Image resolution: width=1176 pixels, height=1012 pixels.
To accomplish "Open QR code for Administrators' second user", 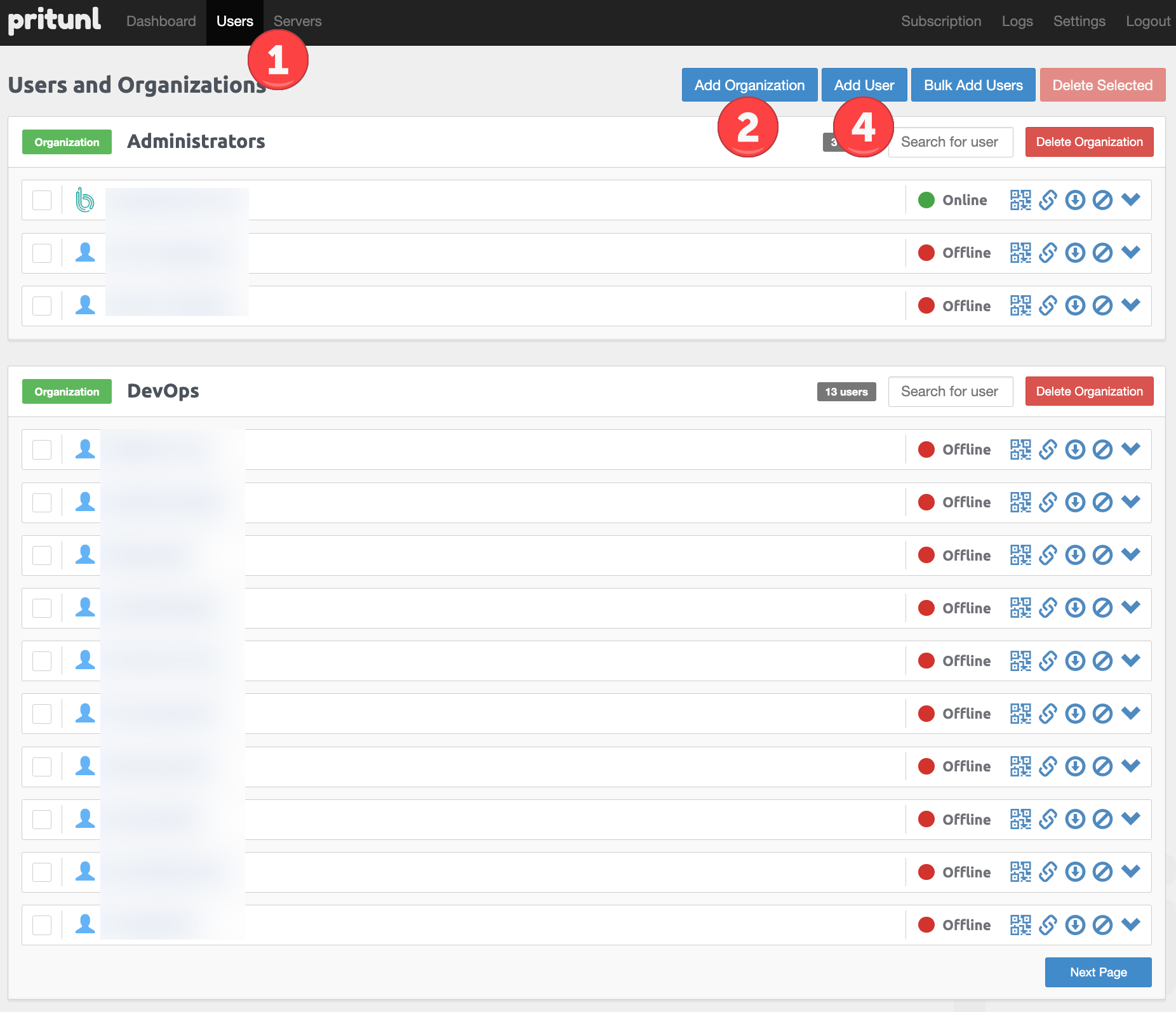I will coord(1020,253).
